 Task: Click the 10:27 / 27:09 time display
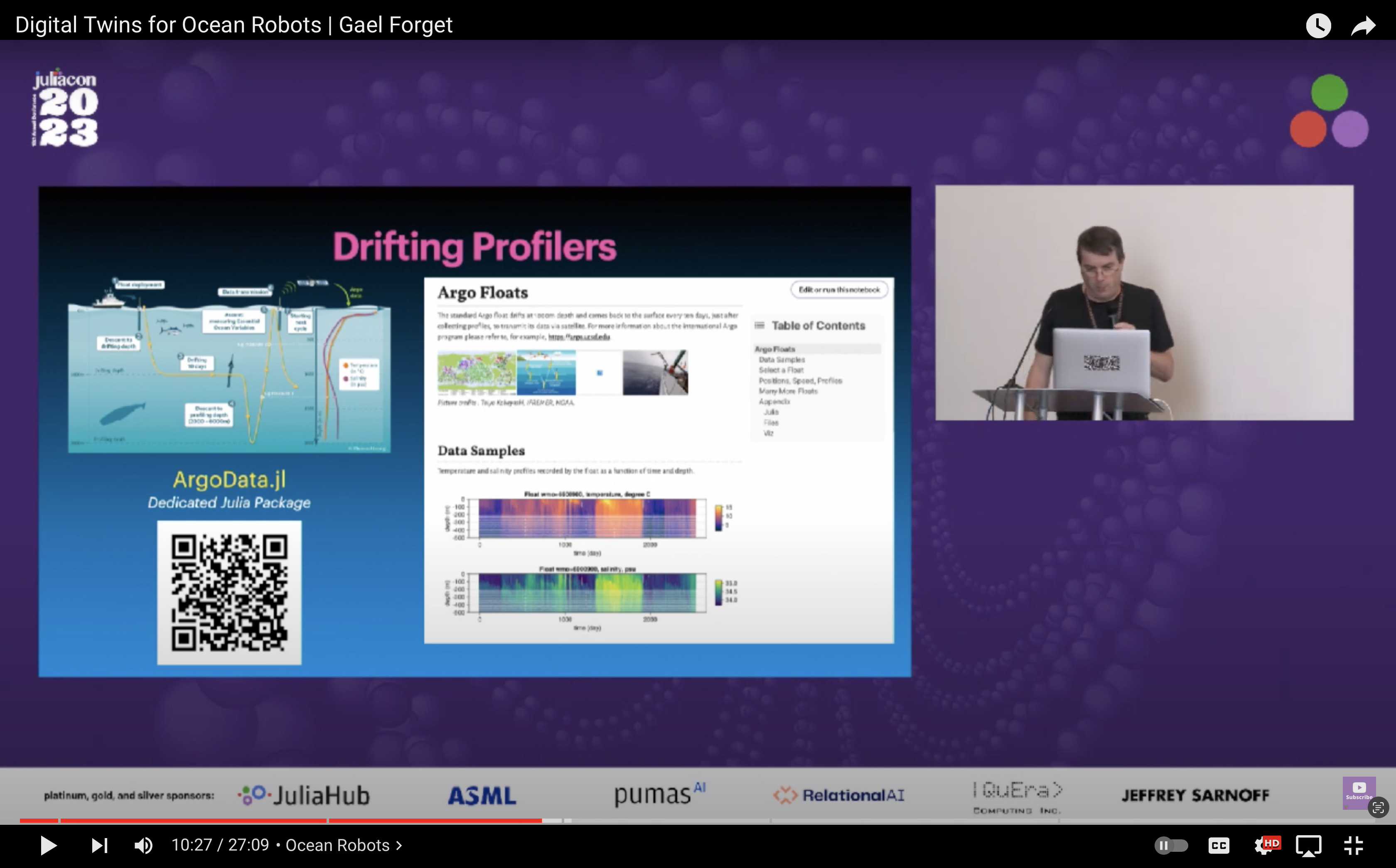click(x=220, y=845)
